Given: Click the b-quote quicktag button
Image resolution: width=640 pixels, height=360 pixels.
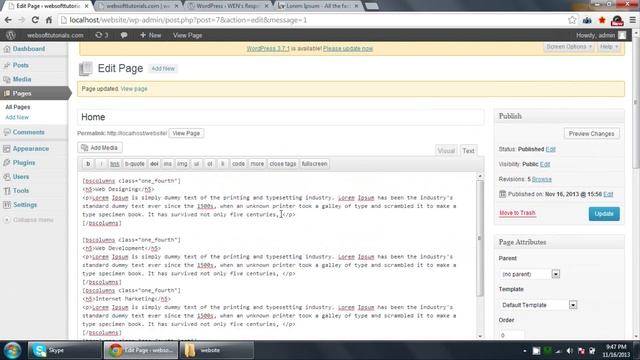Looking at the screenshot, I should [x=135, y=164].
